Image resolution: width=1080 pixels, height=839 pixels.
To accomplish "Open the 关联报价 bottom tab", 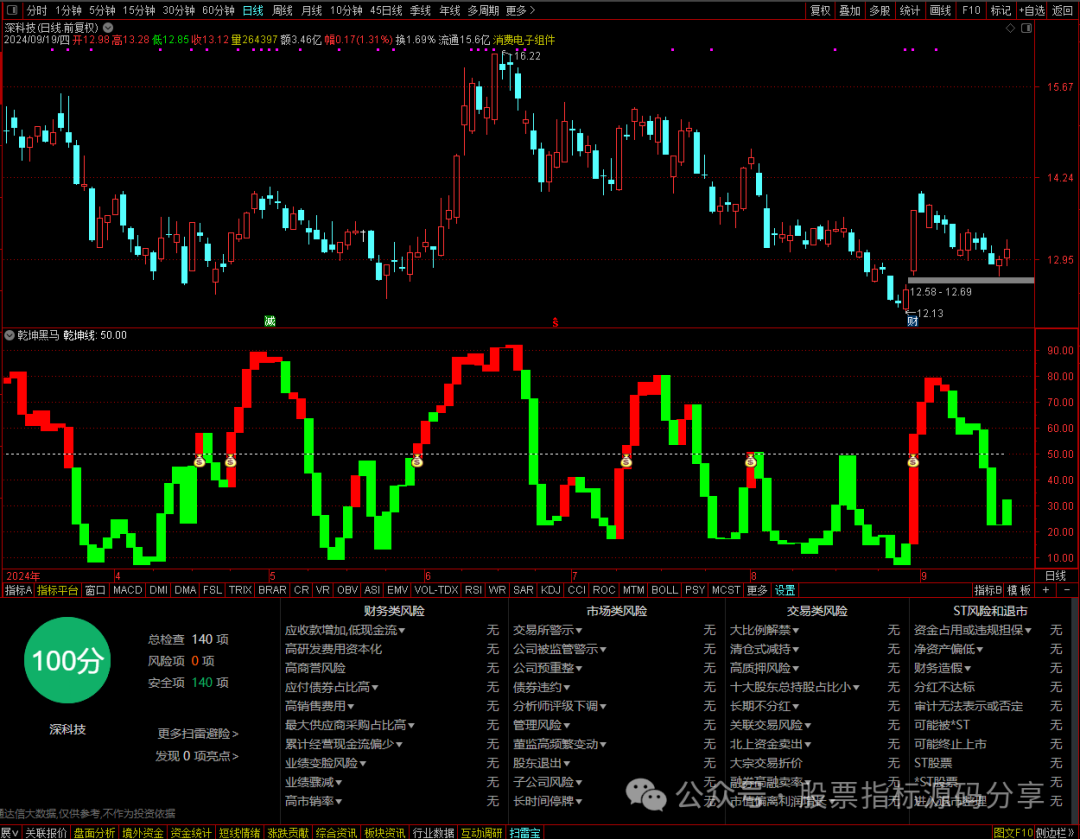I will [46, 833].
